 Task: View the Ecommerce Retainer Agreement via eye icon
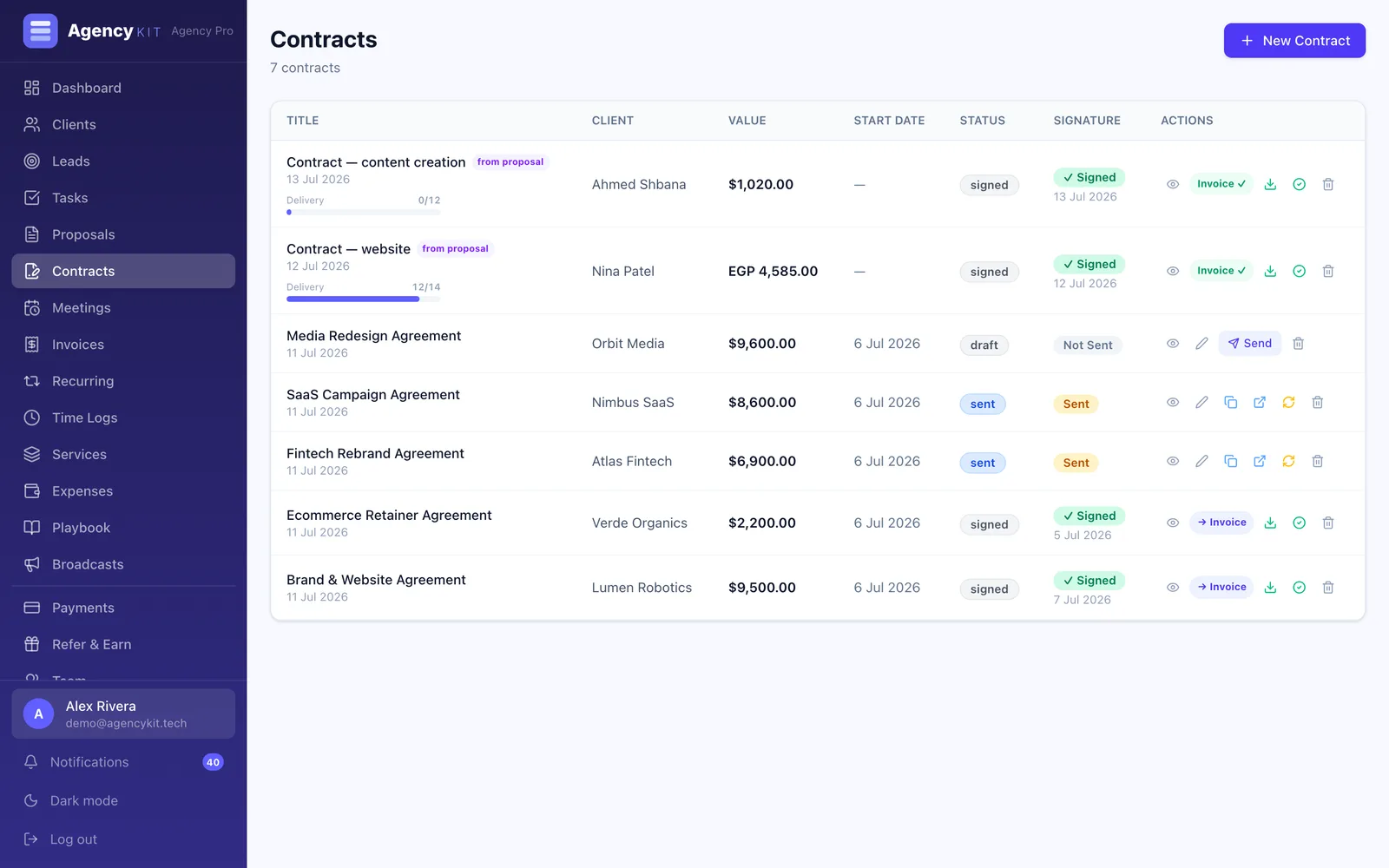[1172, 523]
